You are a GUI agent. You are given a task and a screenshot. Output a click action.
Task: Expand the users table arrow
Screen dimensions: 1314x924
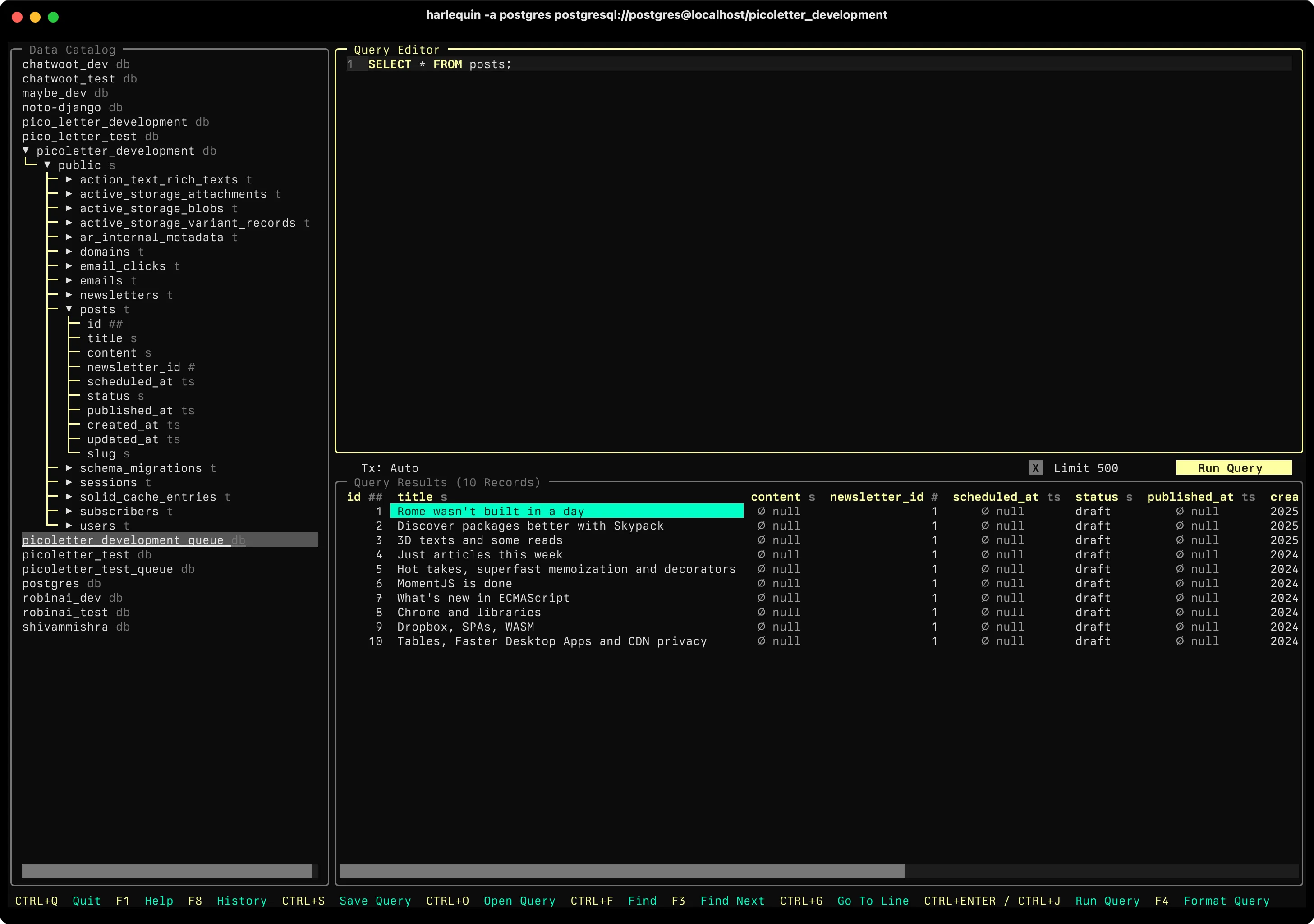pos(69,526)
